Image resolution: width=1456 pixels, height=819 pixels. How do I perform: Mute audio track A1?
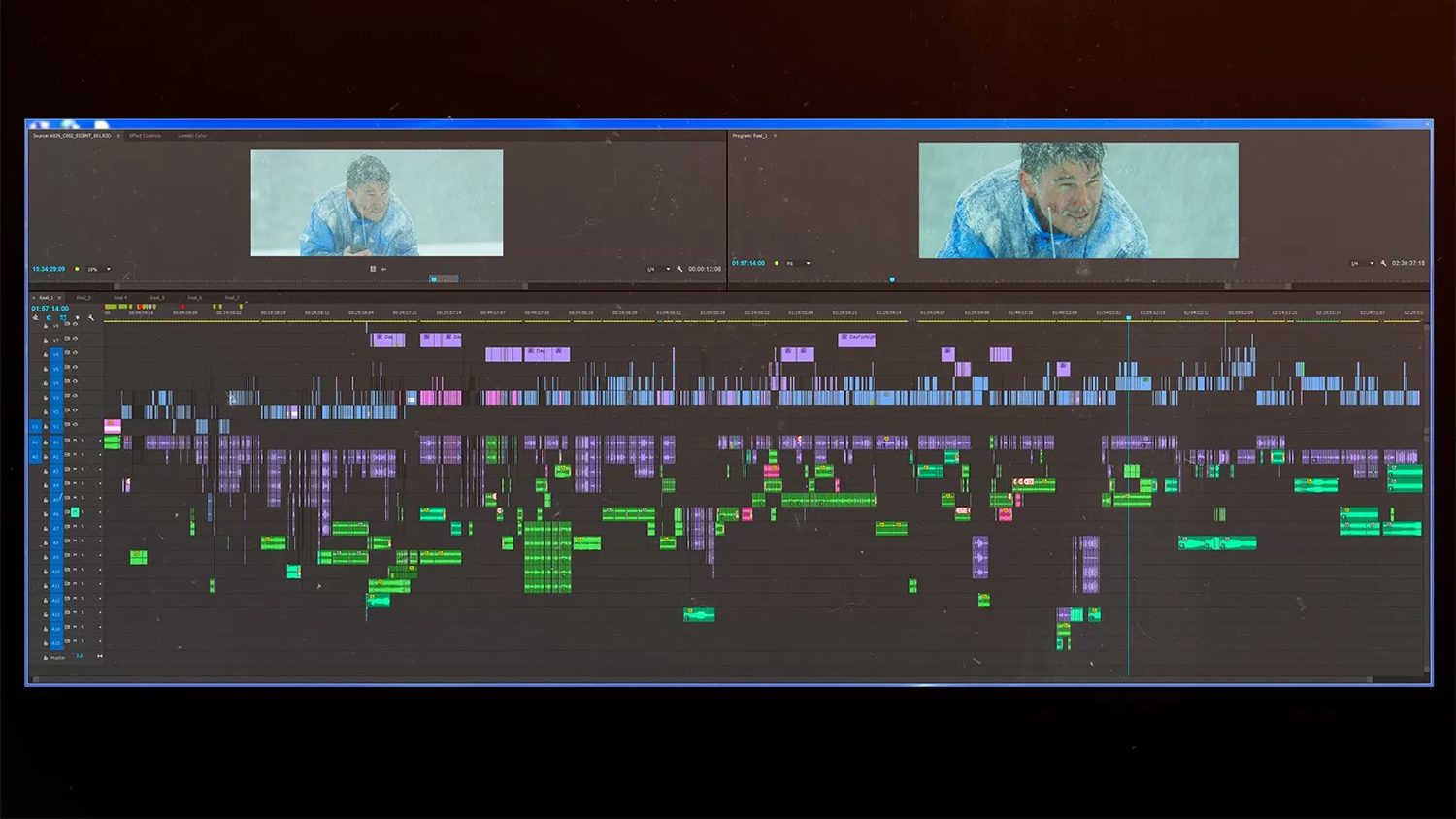point(75,441)
